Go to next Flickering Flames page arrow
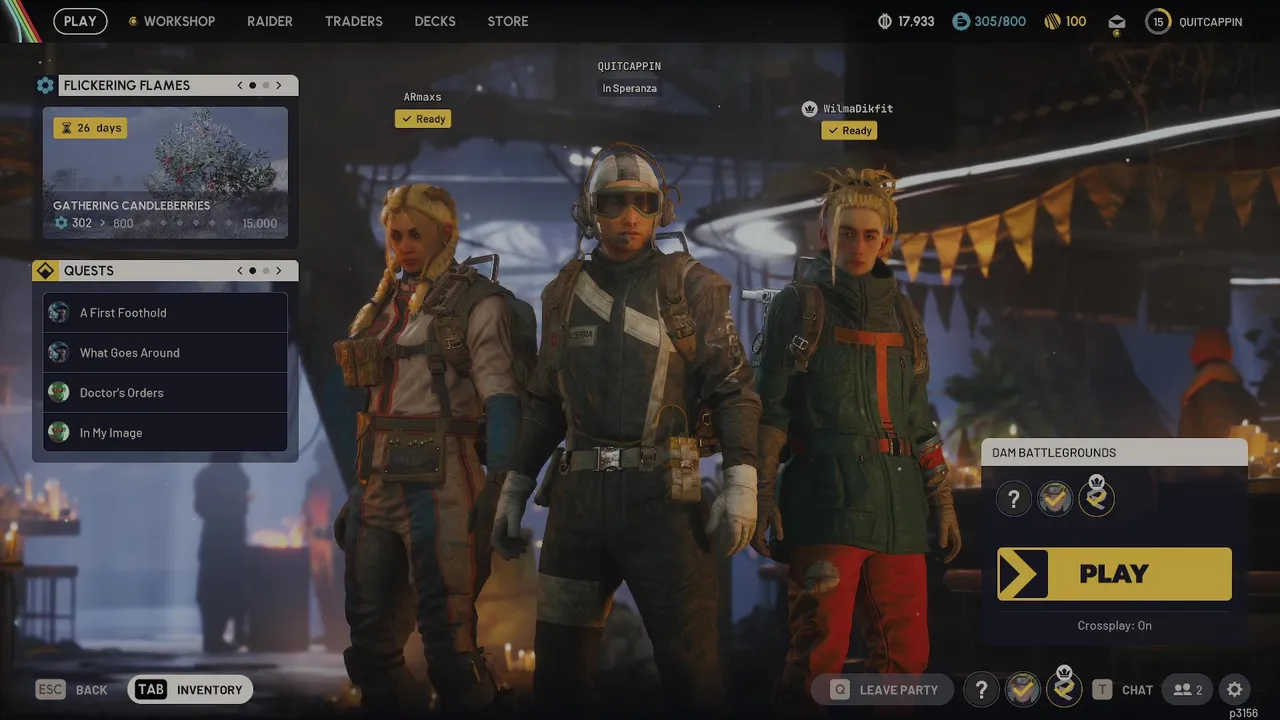 279,86
